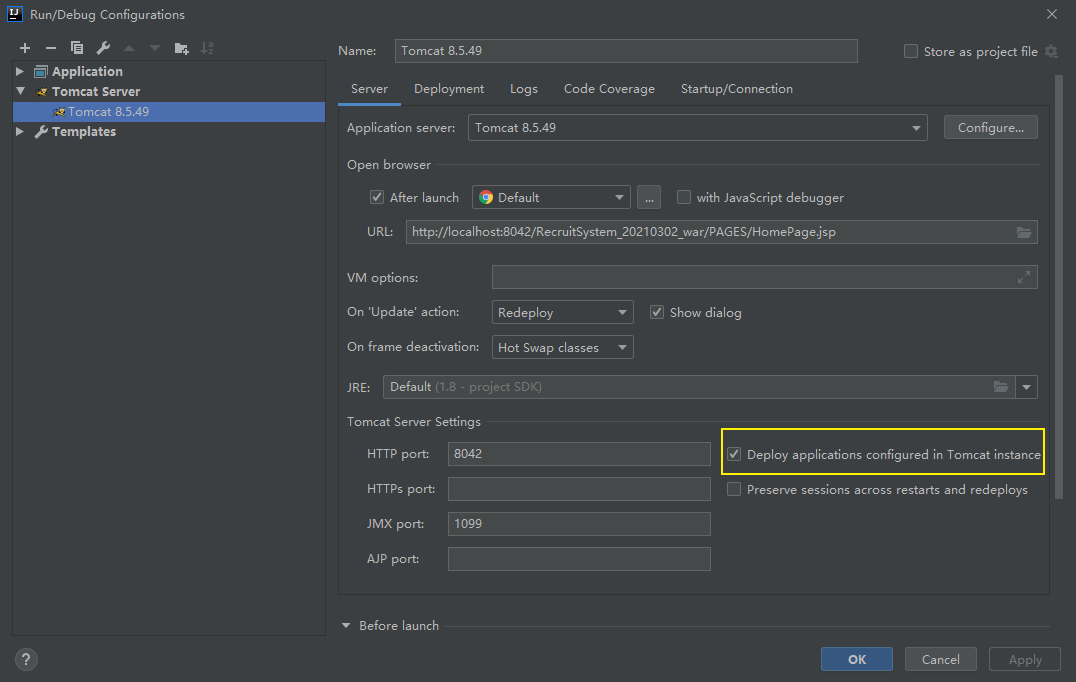
Task: Click the browser ellipsis button
Action: tap(648, 198)
